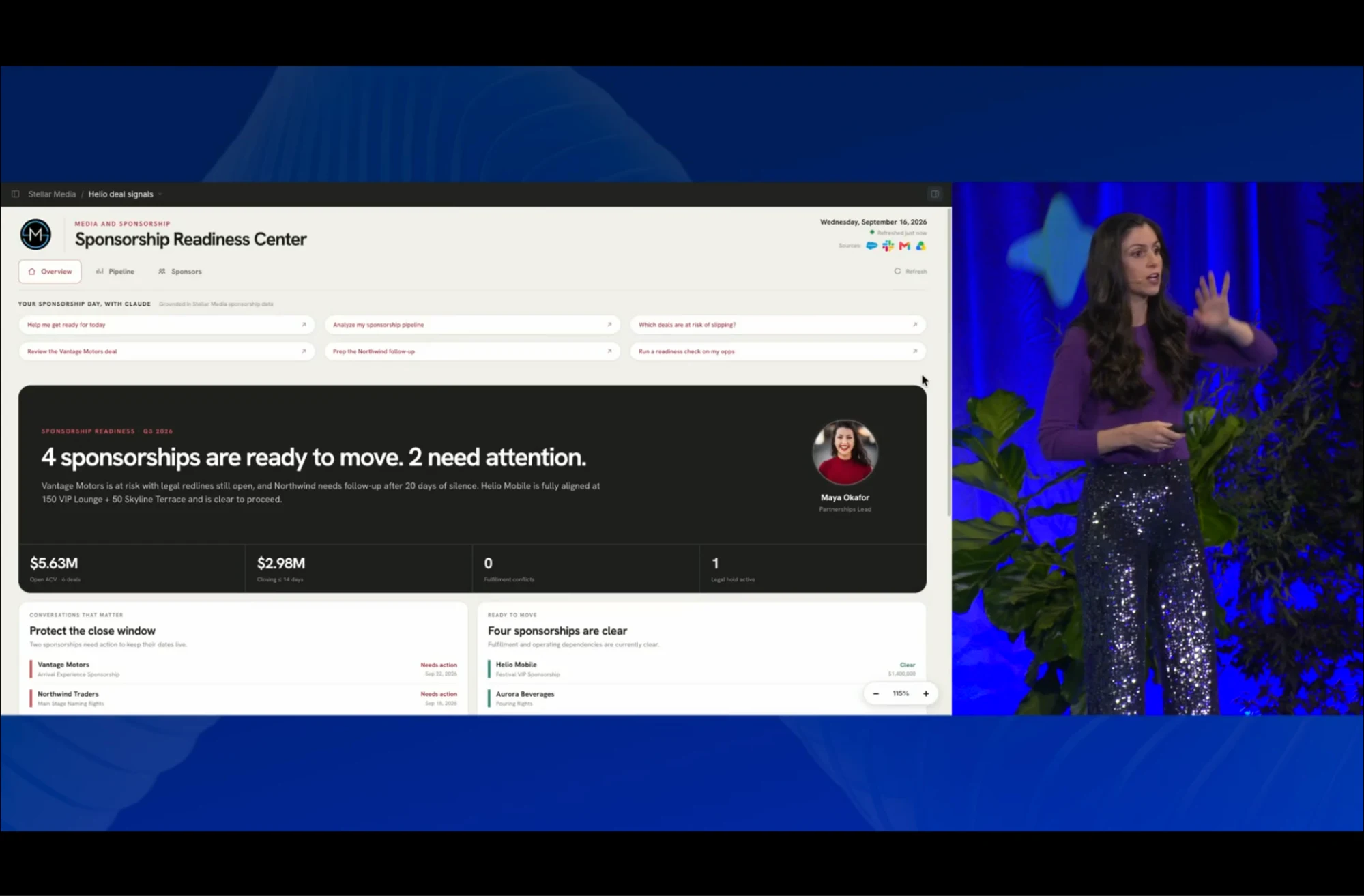
Task: Select the Overview tab
Action: pyautogui.click(x=50, y=271)
